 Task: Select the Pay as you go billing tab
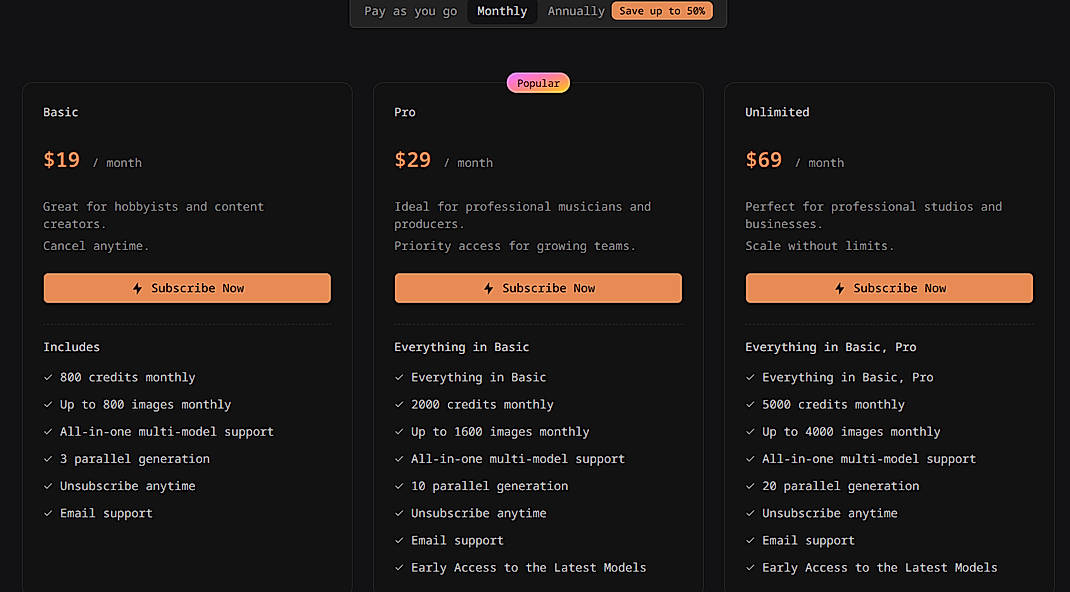[411, 11]
